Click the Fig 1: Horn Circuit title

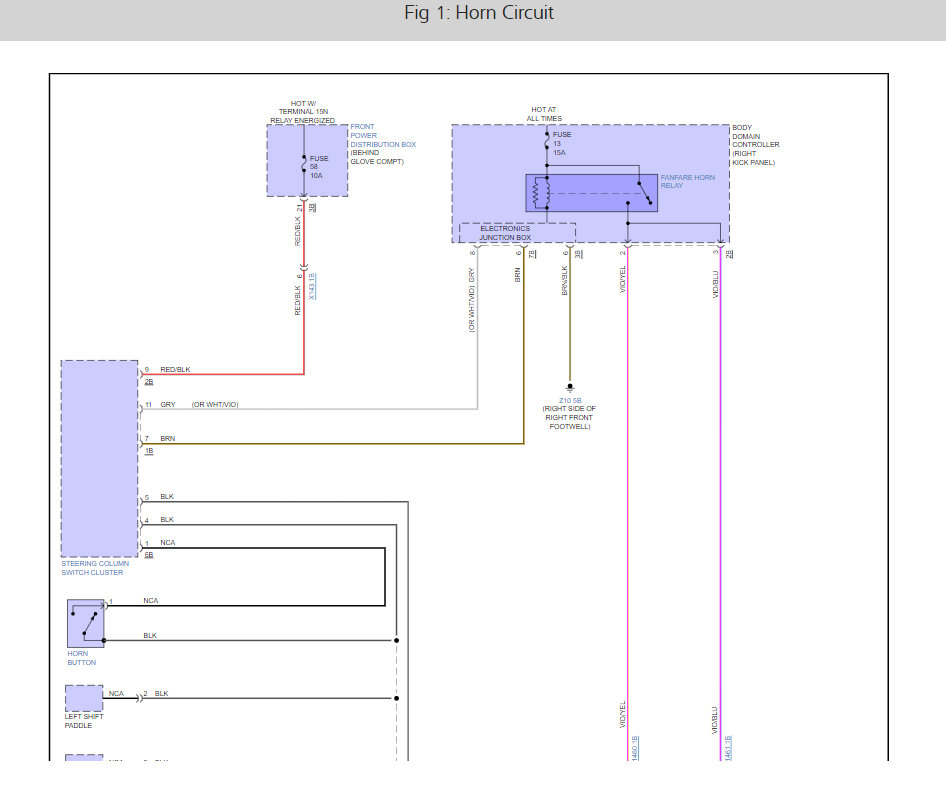pyautogui.click(x=478, y=13)
